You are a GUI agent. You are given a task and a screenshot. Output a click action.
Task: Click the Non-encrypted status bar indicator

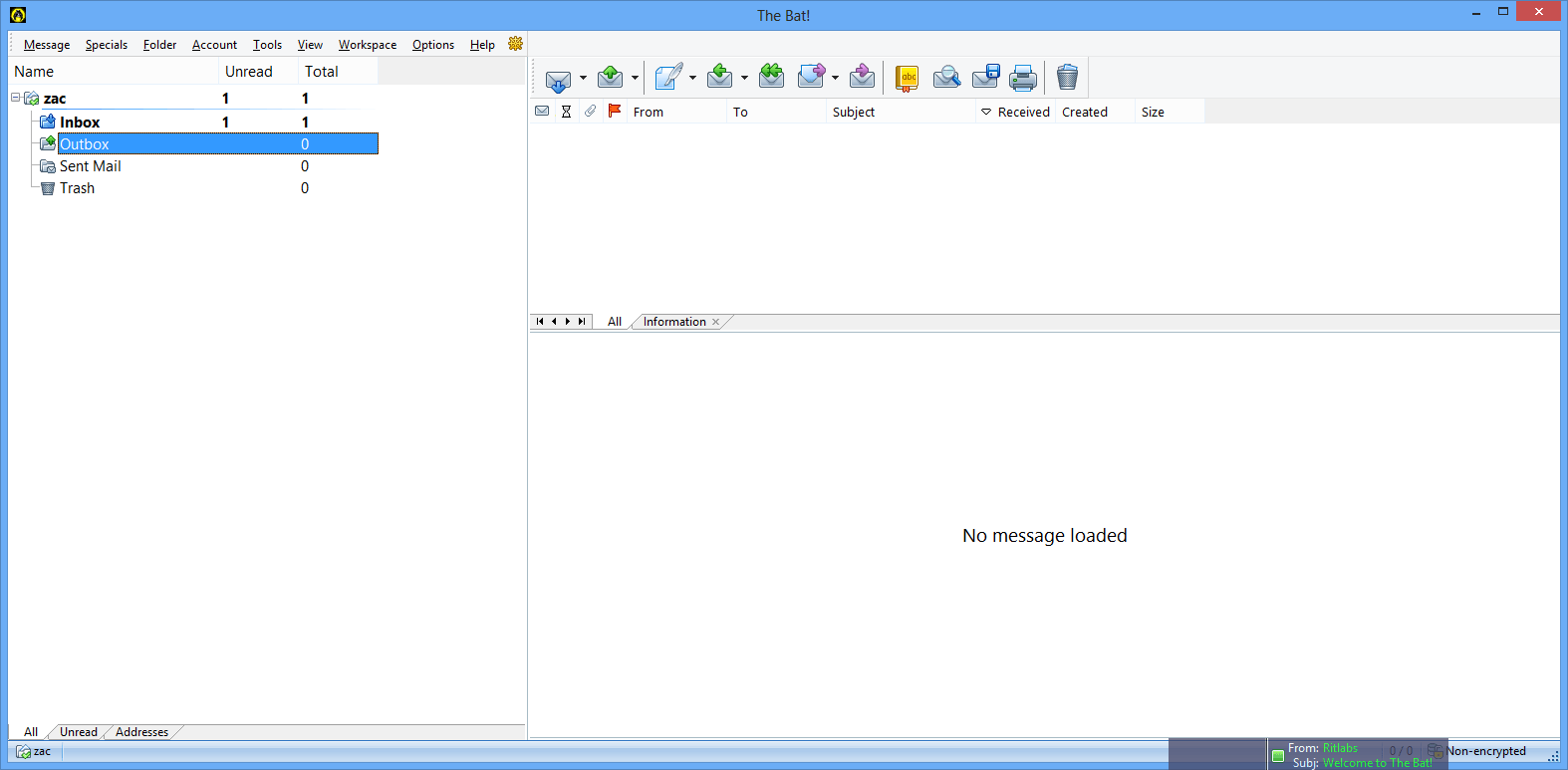tap(1485, 751)
